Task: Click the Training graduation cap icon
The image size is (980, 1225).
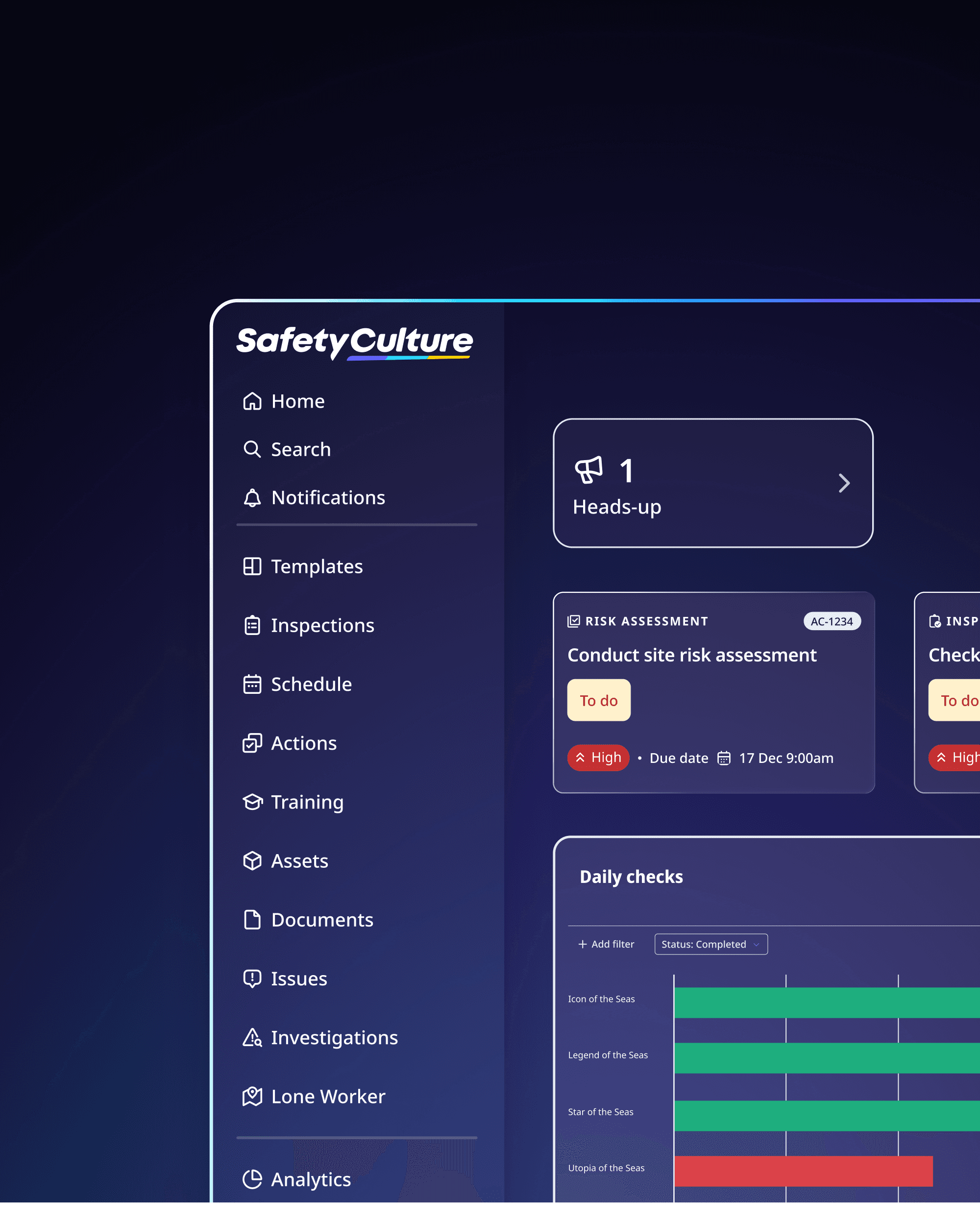Action: (252, 802)
